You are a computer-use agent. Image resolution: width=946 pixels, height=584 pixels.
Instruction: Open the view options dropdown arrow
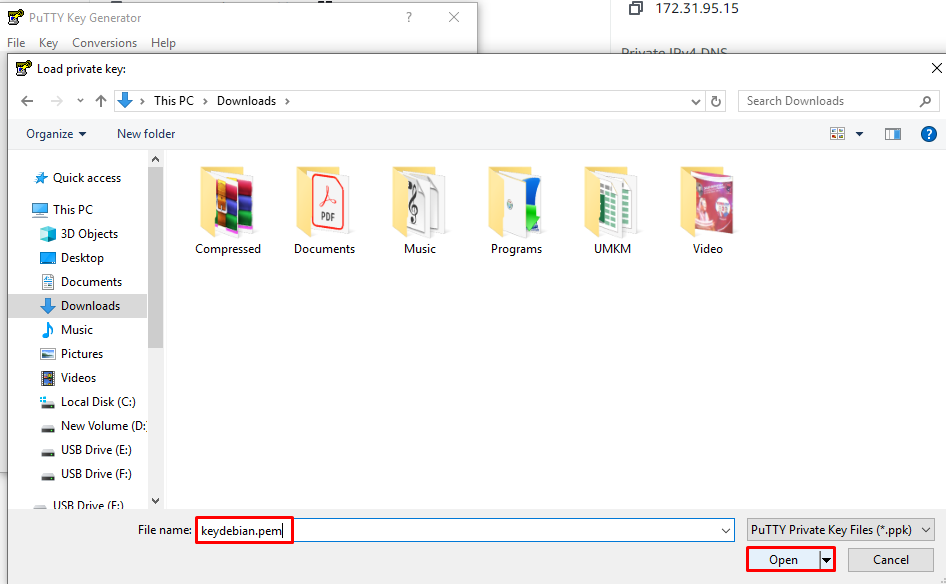tap(859, 134)
